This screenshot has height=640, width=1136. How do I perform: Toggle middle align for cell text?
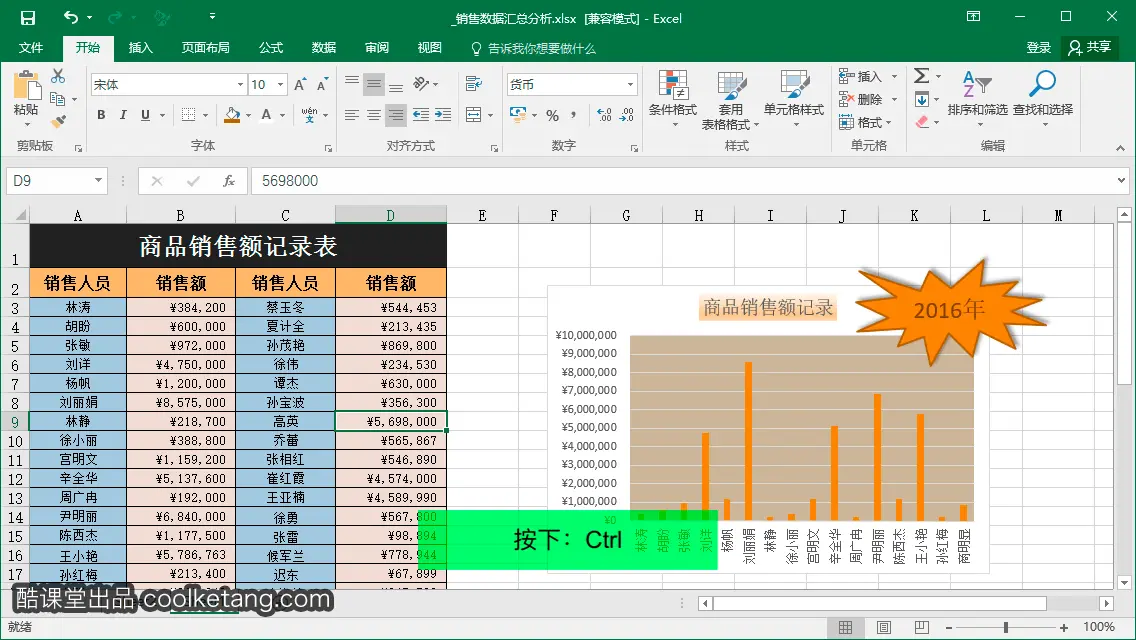coord(374,84)
